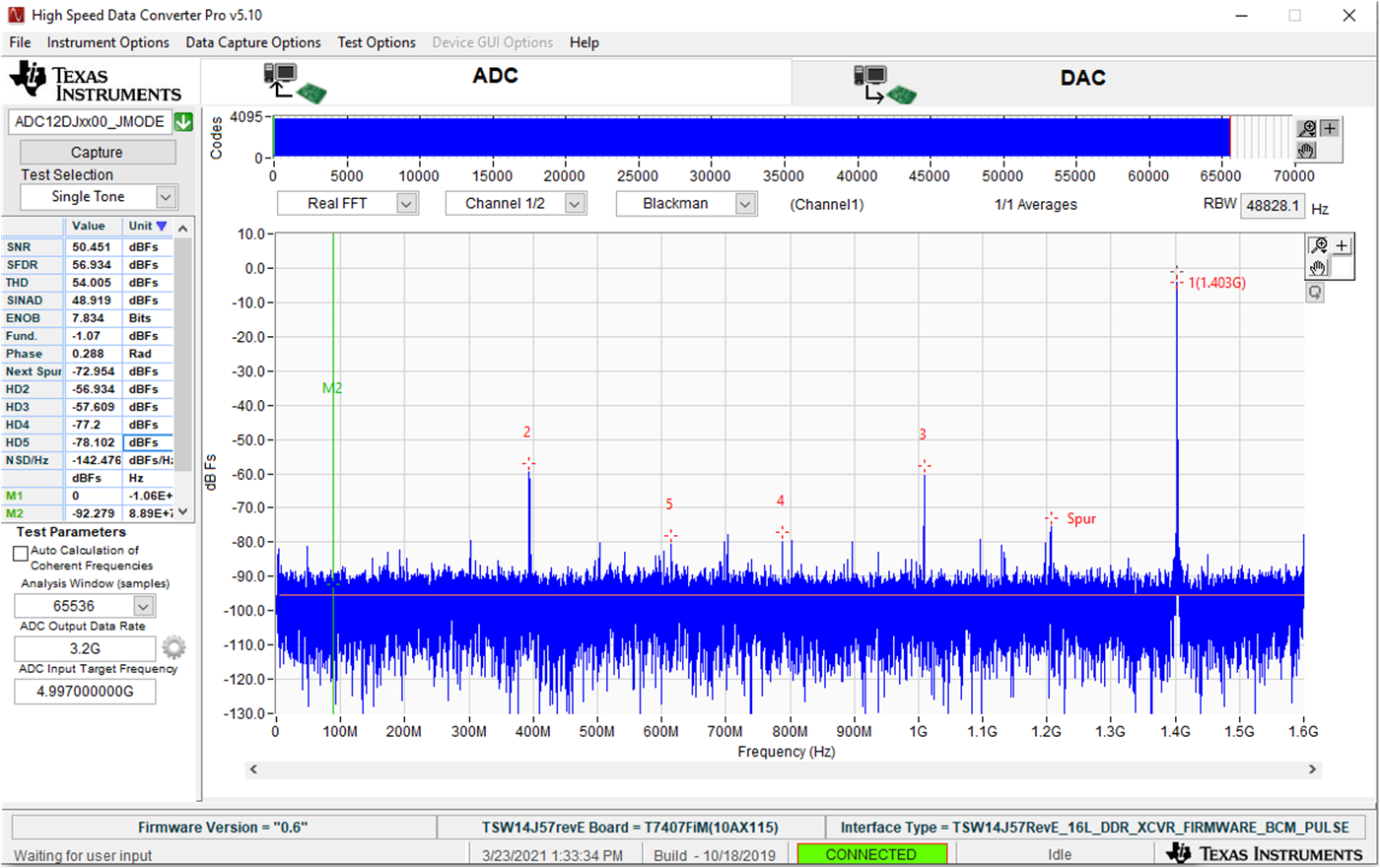
Task: Click the results table scroll up arrow
Action: 182,228
